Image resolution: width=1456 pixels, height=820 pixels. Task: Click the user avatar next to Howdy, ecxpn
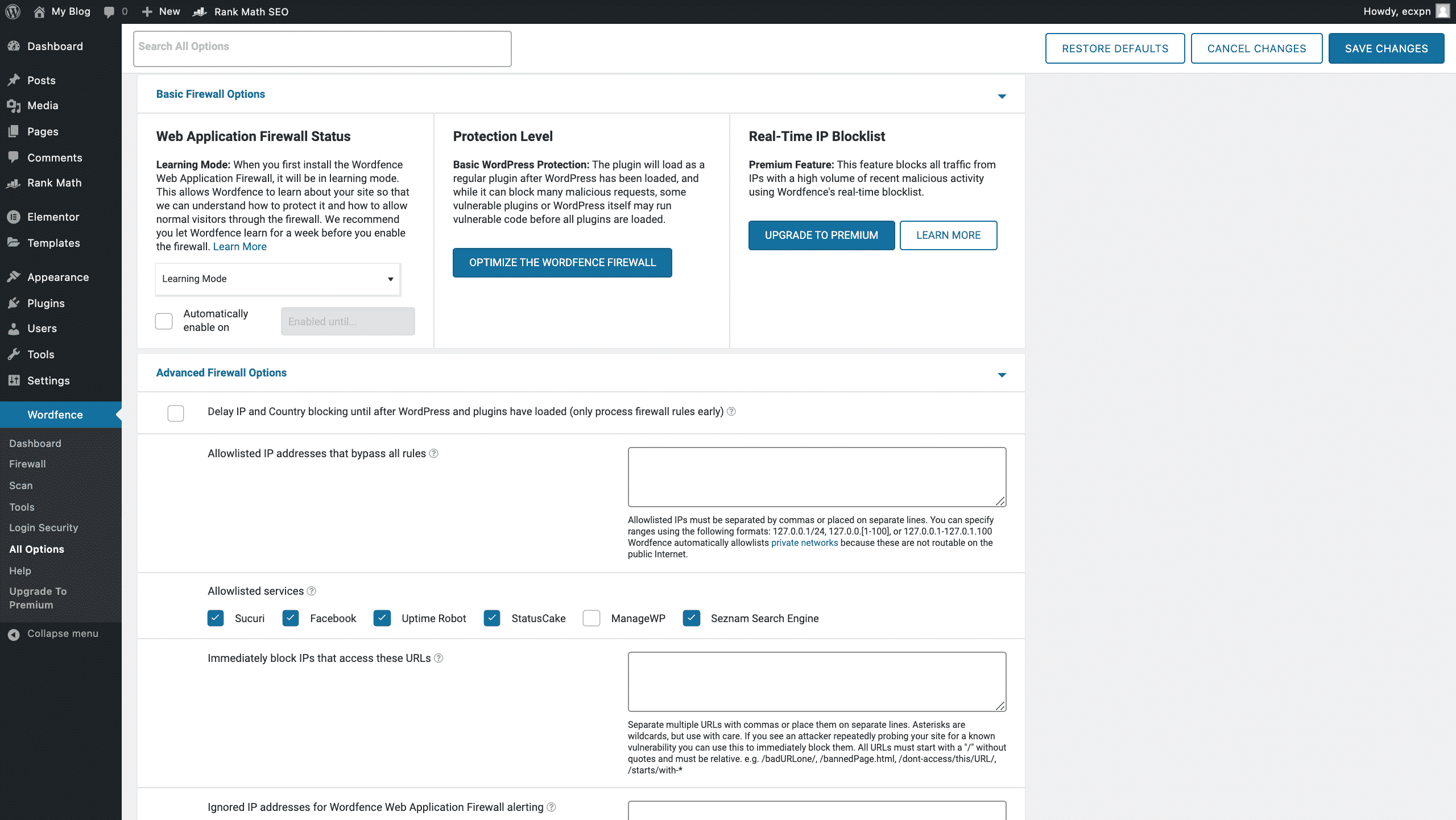[1443, 11]
